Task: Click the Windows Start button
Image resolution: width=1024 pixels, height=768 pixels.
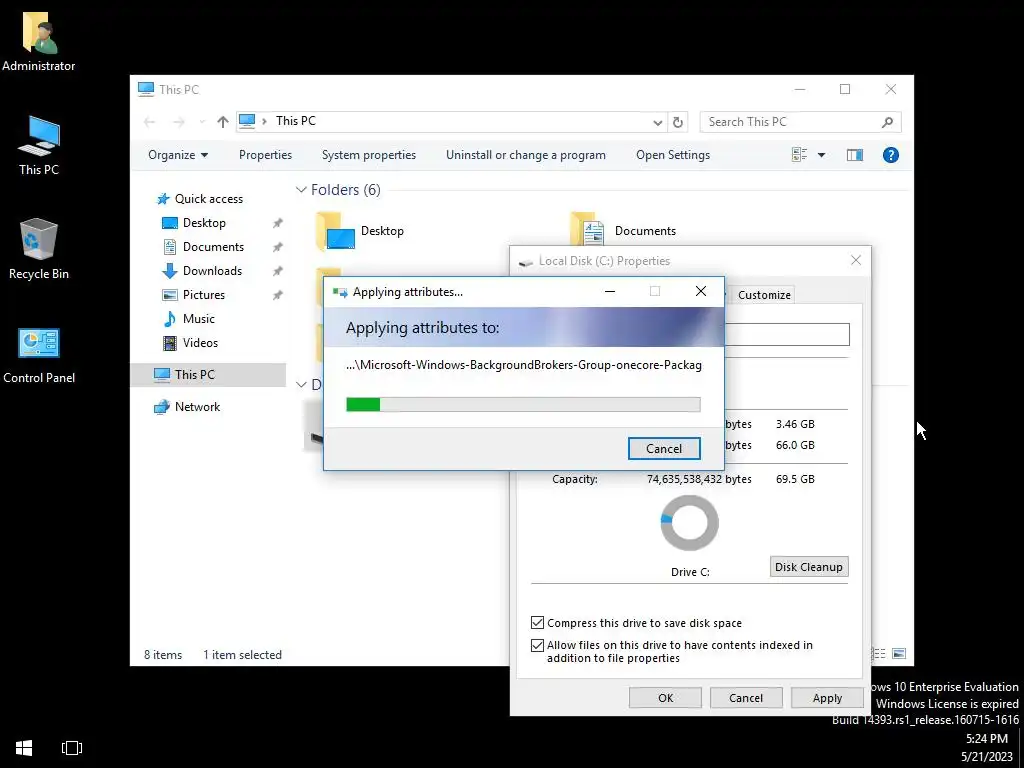Action: tap(24, 748)
